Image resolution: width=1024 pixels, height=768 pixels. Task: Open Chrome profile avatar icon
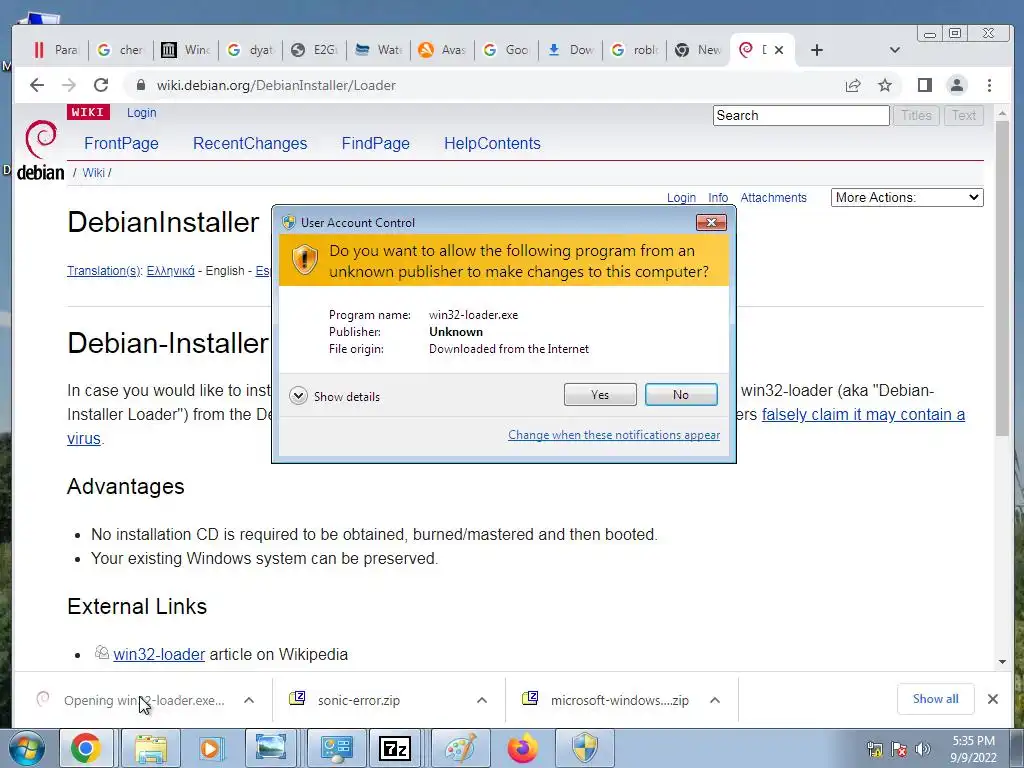click(957, 86)
